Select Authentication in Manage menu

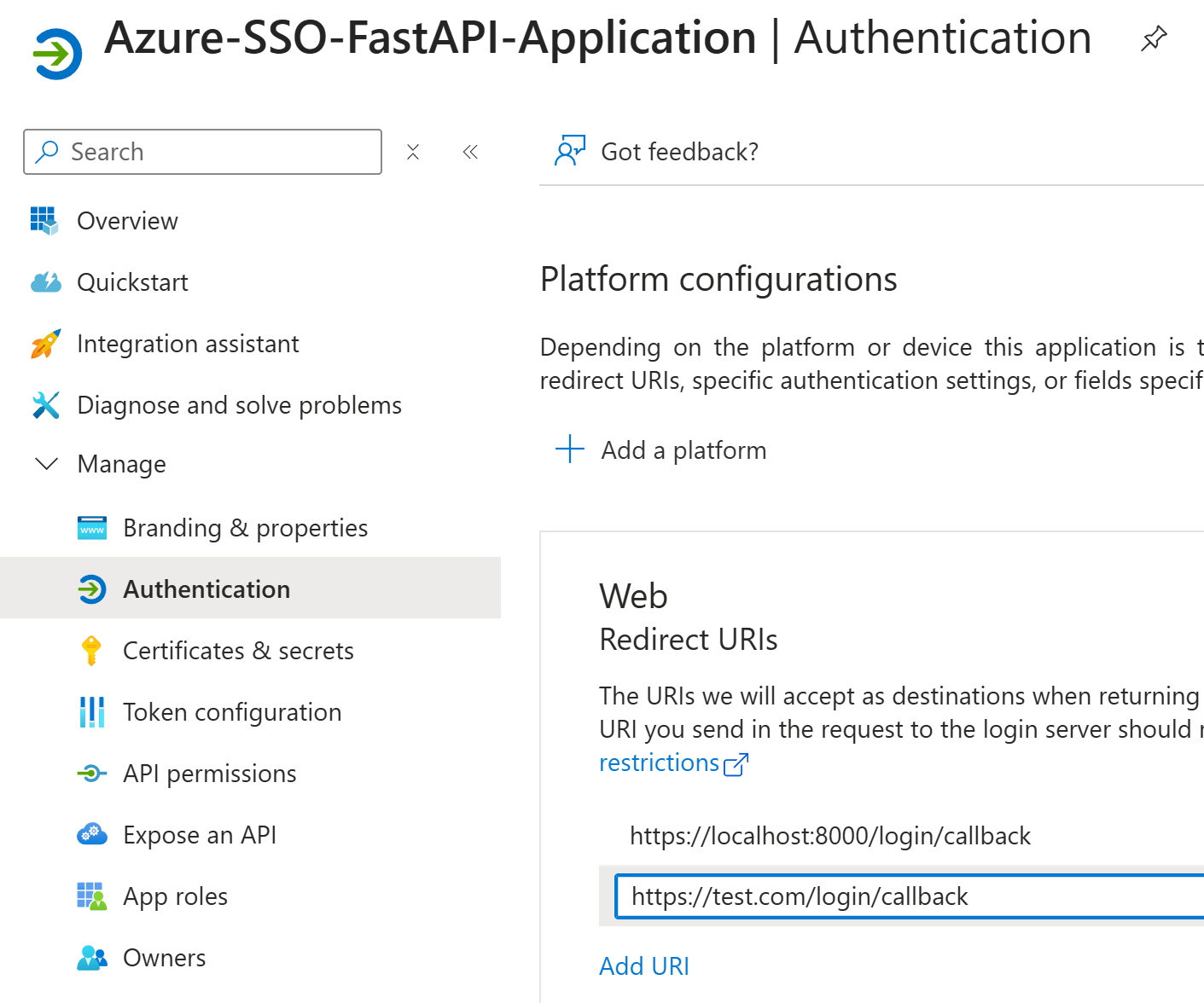[x=206, y=589]
